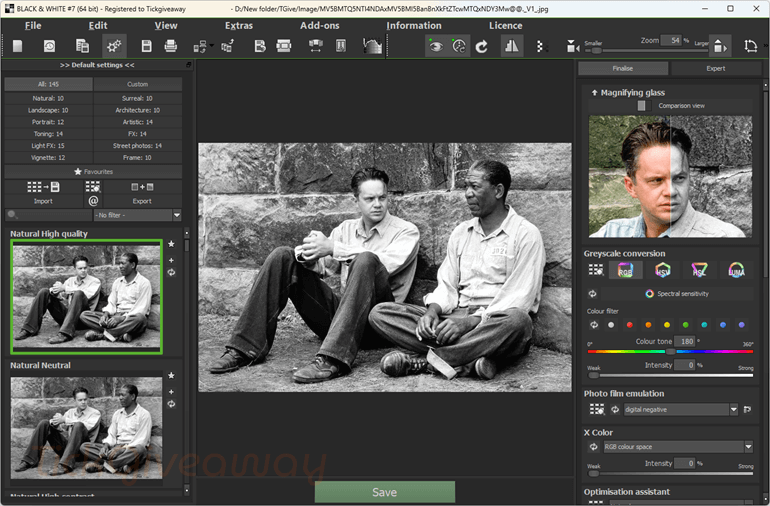Click the Zoom smaller-larger slider
The width and height of the screenshot is (770, 506).
pyautogui.click(x=646, y=50)
